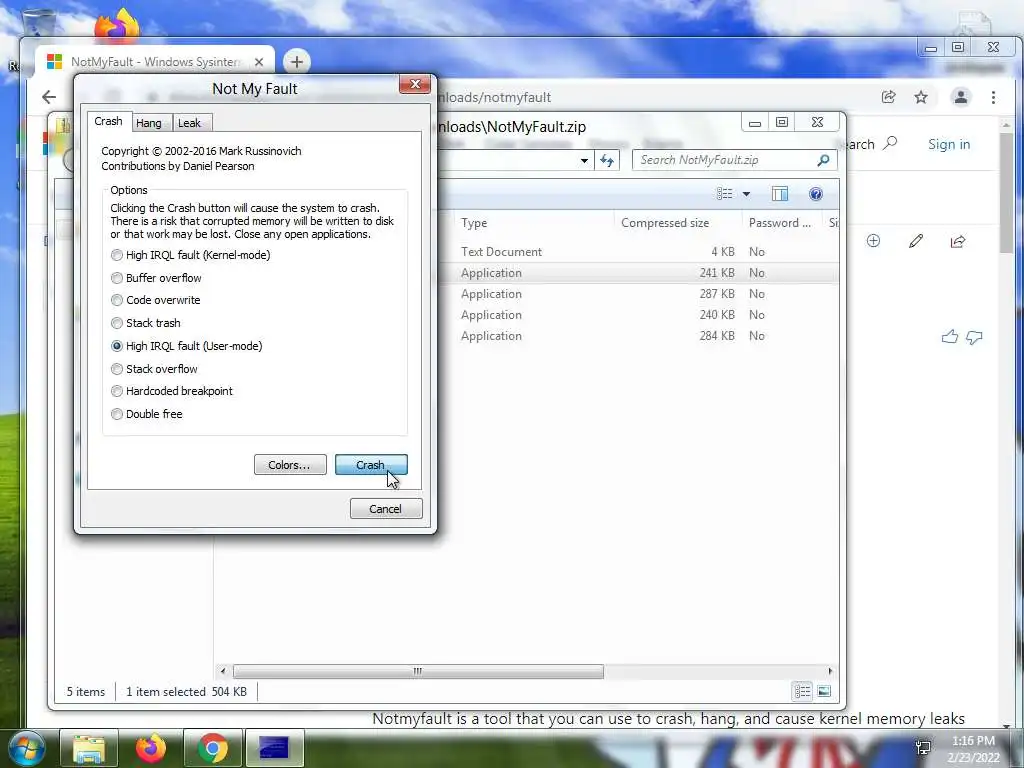Click the NotMyFault browser tab
The image size is (1024, 768).
coord(155,62)
